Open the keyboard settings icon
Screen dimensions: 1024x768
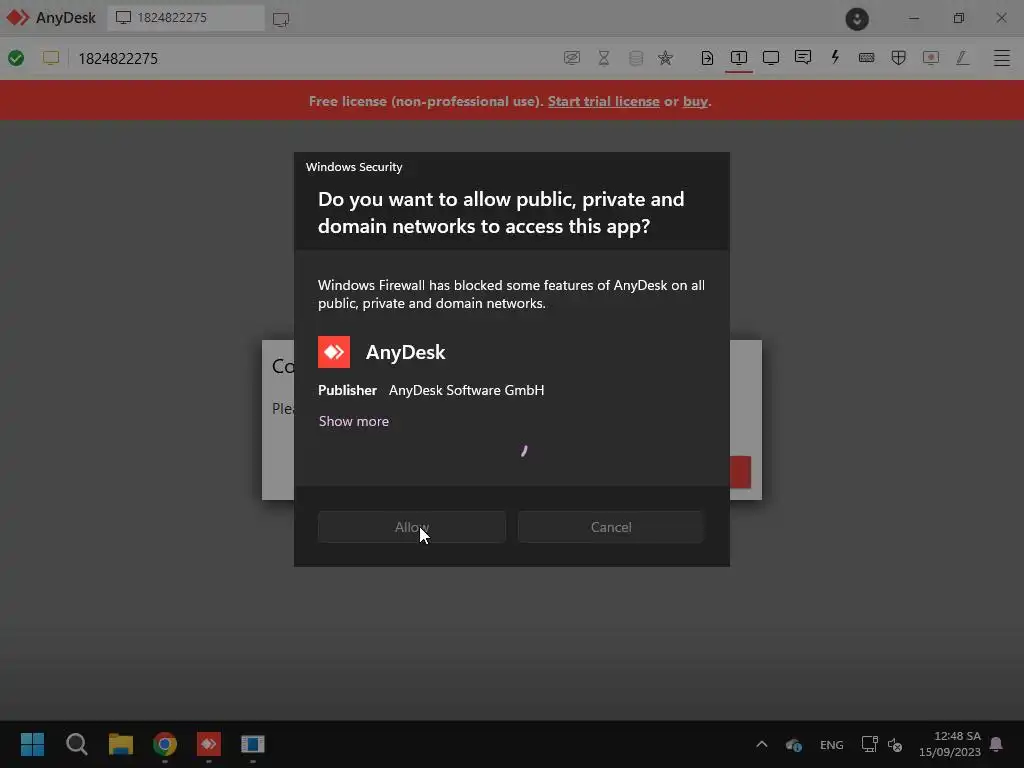[867, 58]
